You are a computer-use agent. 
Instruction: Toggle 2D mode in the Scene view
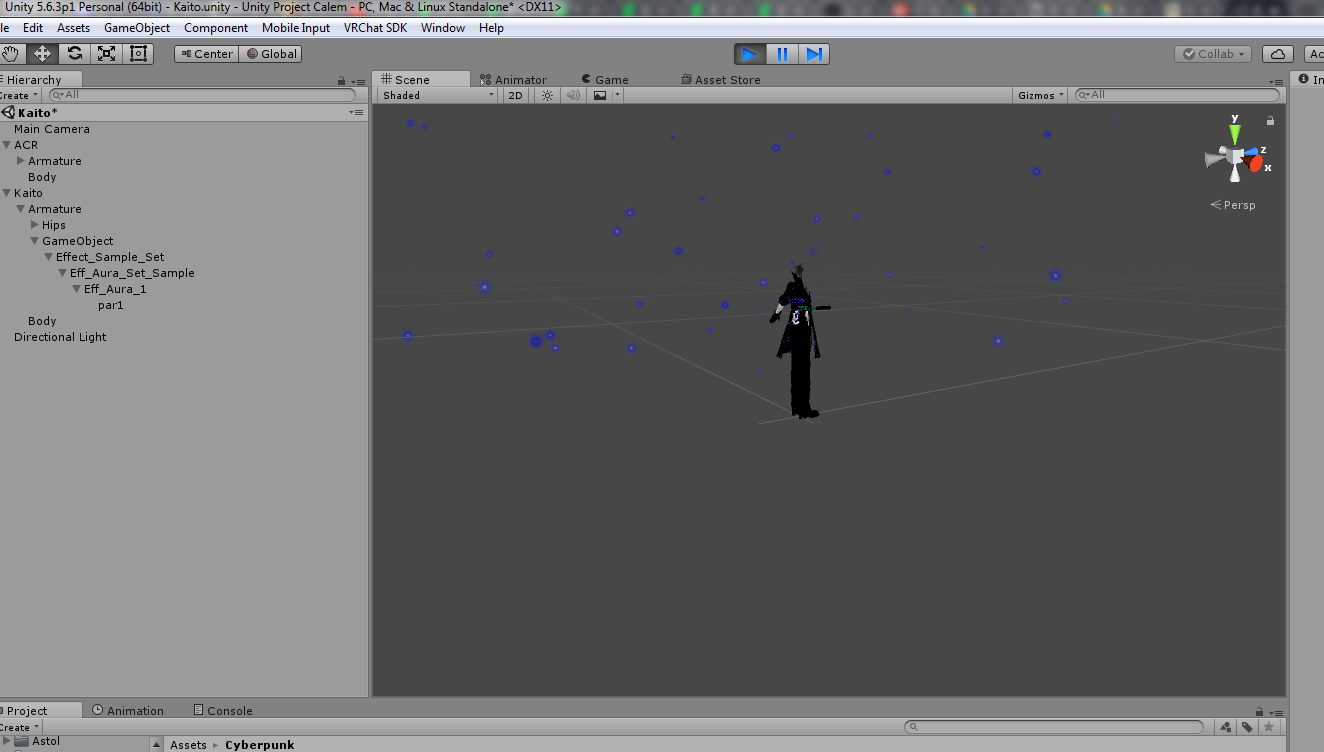(x=514, y=94)
